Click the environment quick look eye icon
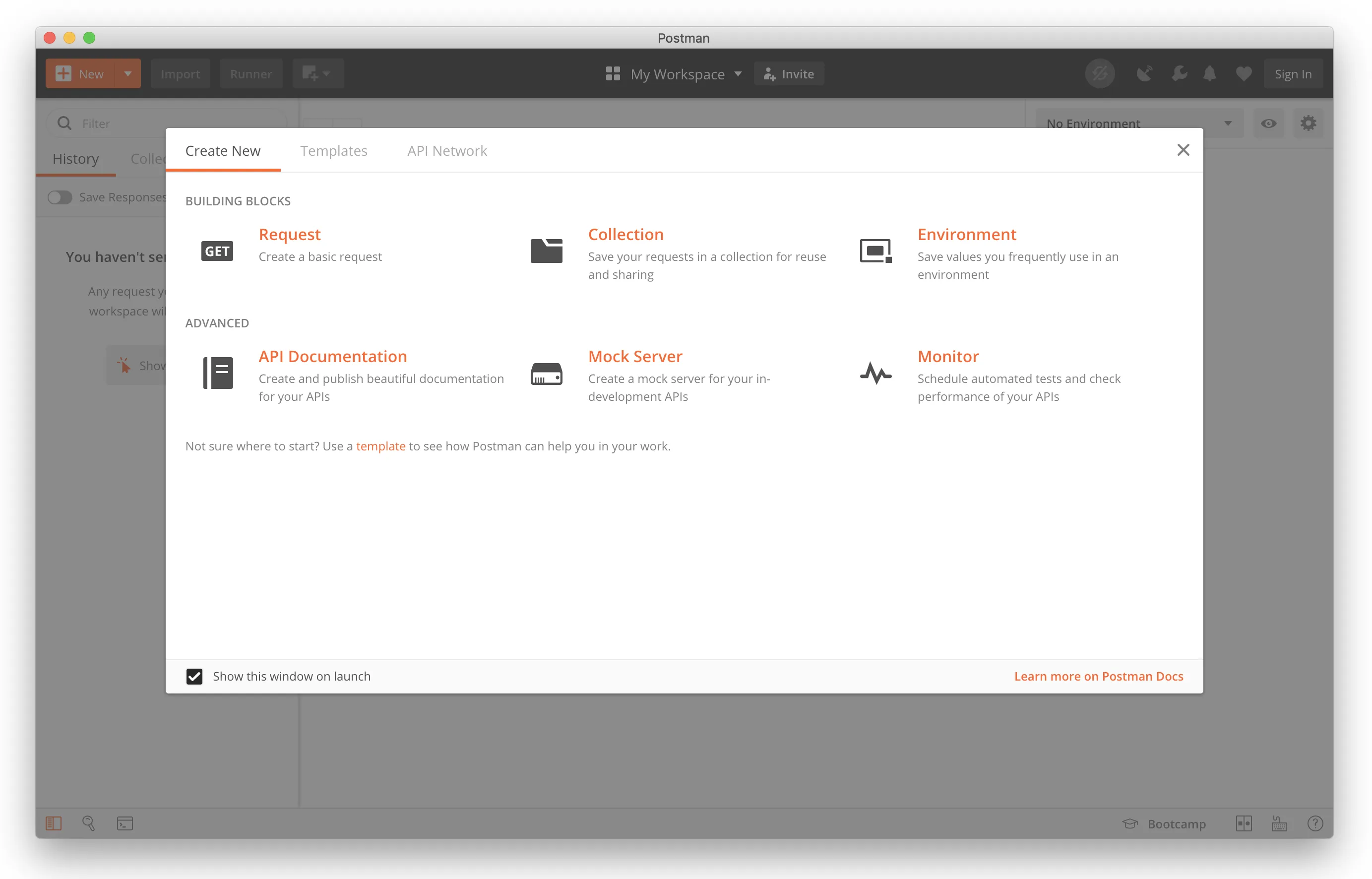 [x=1268, y=124]
